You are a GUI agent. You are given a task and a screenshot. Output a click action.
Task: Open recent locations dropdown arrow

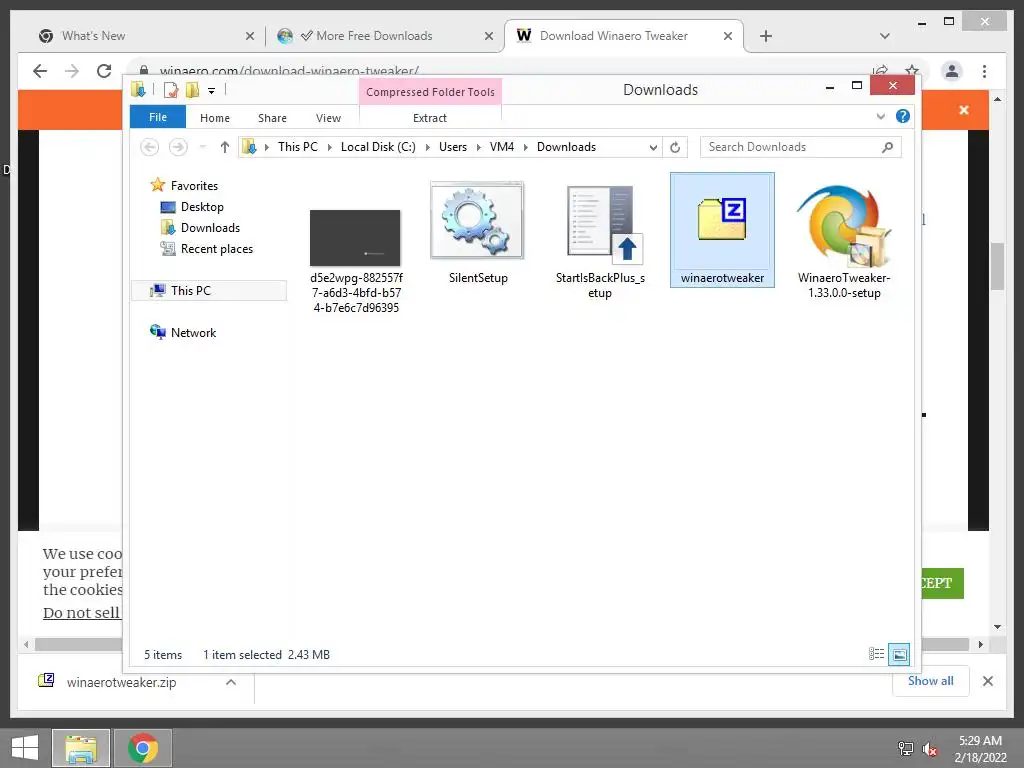(203, 147)
